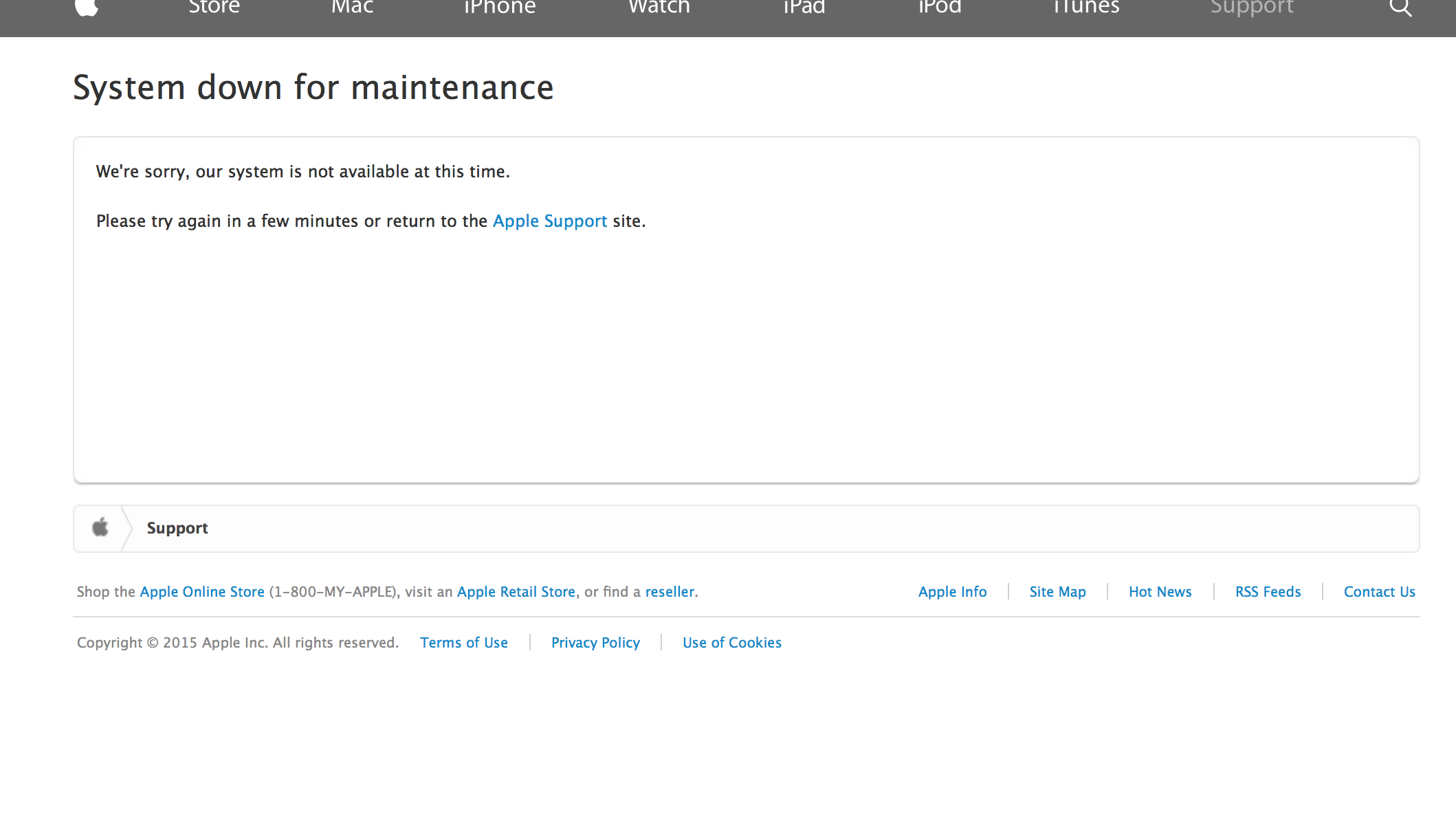Viewport: 1456px width, 814px height.
Task: Open the Store menu item
Action: click(x=214, y=8)
